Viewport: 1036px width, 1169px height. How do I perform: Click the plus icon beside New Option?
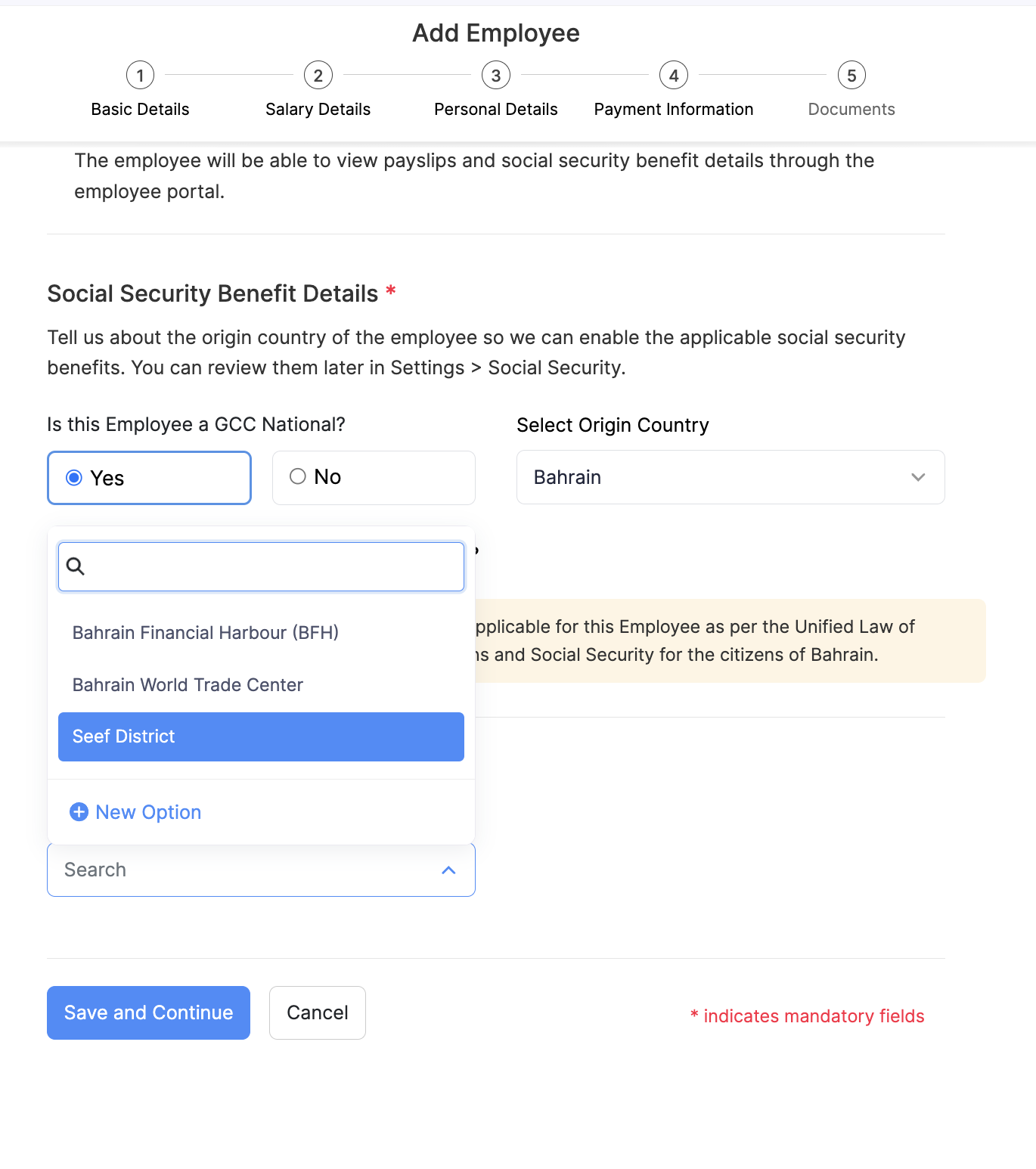[x=79, y=811]
